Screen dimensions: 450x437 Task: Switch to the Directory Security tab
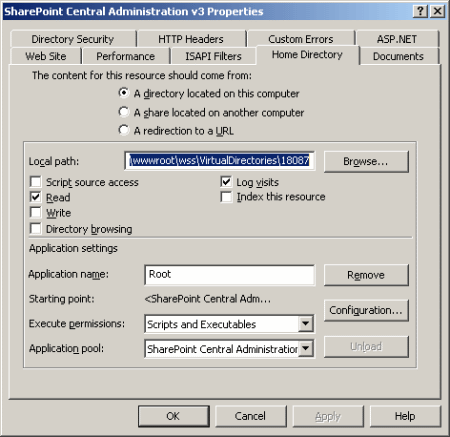pos(73,39)
